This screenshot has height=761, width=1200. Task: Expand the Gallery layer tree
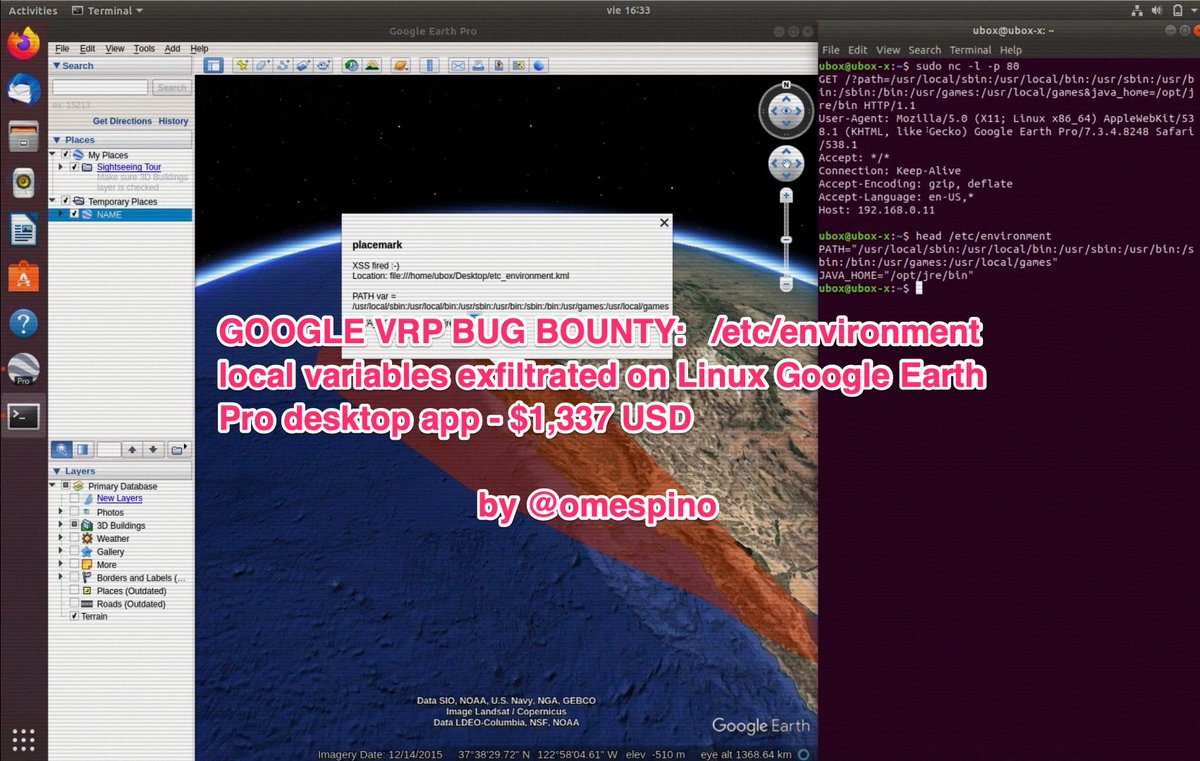62,551
